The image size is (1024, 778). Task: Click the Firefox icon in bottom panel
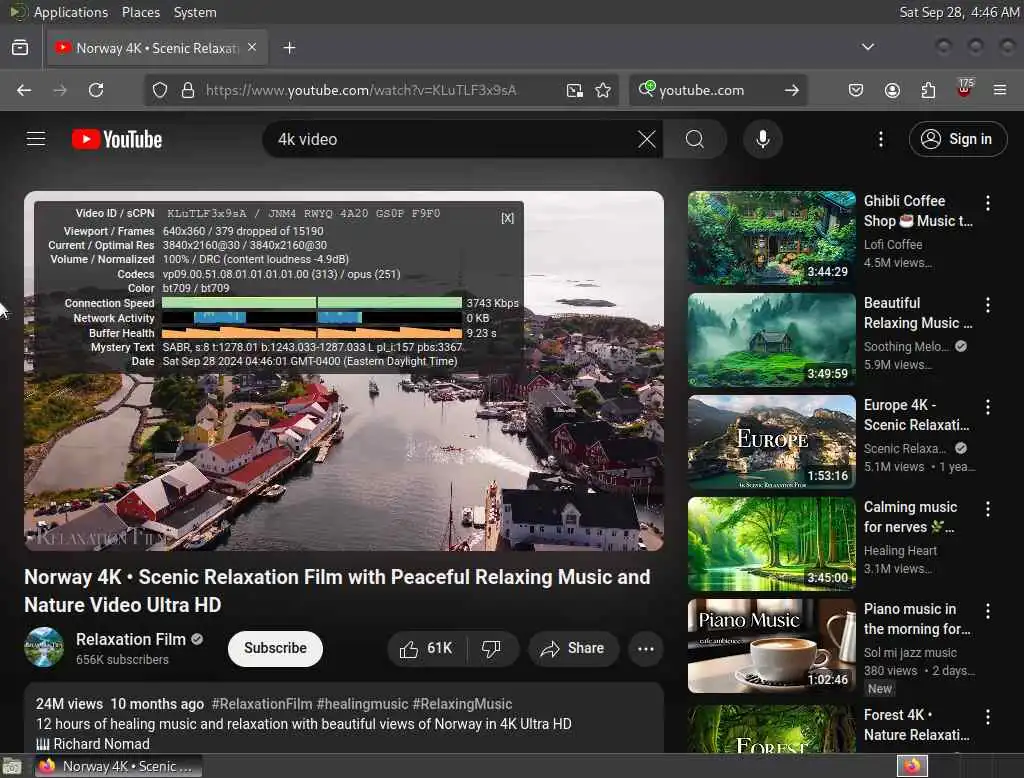coord(912,766)
